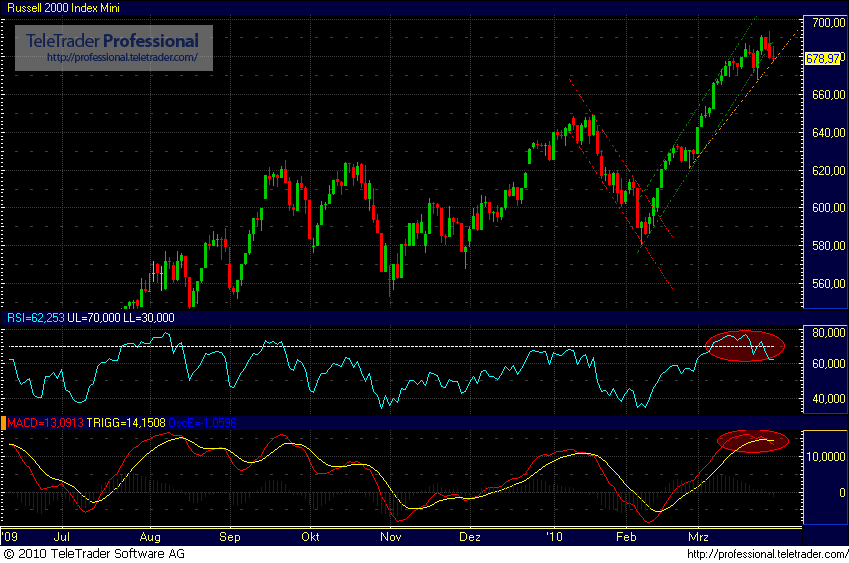Click the Dez month marker on the time axis
This screenshot has height=563, width=849.
click(x=469, y=537)
